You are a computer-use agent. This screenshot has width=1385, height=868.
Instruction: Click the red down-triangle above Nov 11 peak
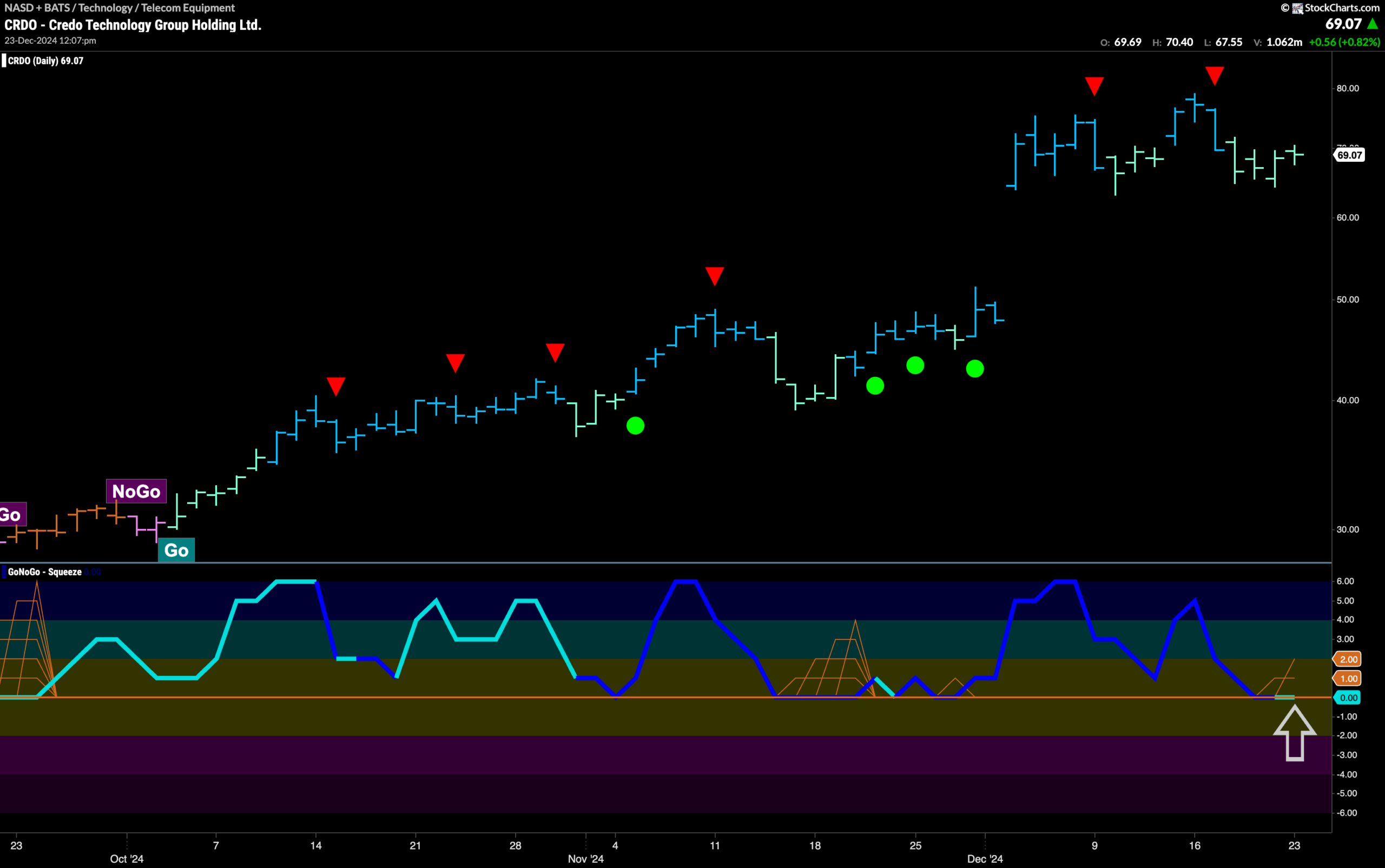coord(714,276)
